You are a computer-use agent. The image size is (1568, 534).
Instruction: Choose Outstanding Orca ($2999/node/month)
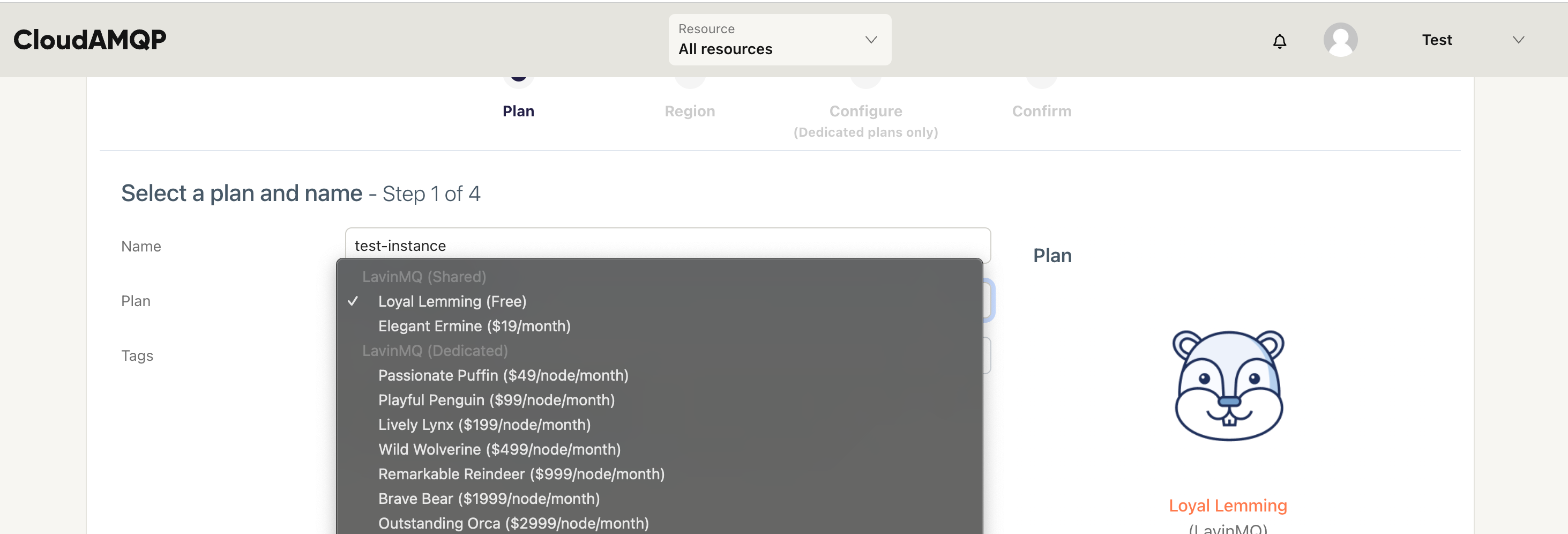659,522
